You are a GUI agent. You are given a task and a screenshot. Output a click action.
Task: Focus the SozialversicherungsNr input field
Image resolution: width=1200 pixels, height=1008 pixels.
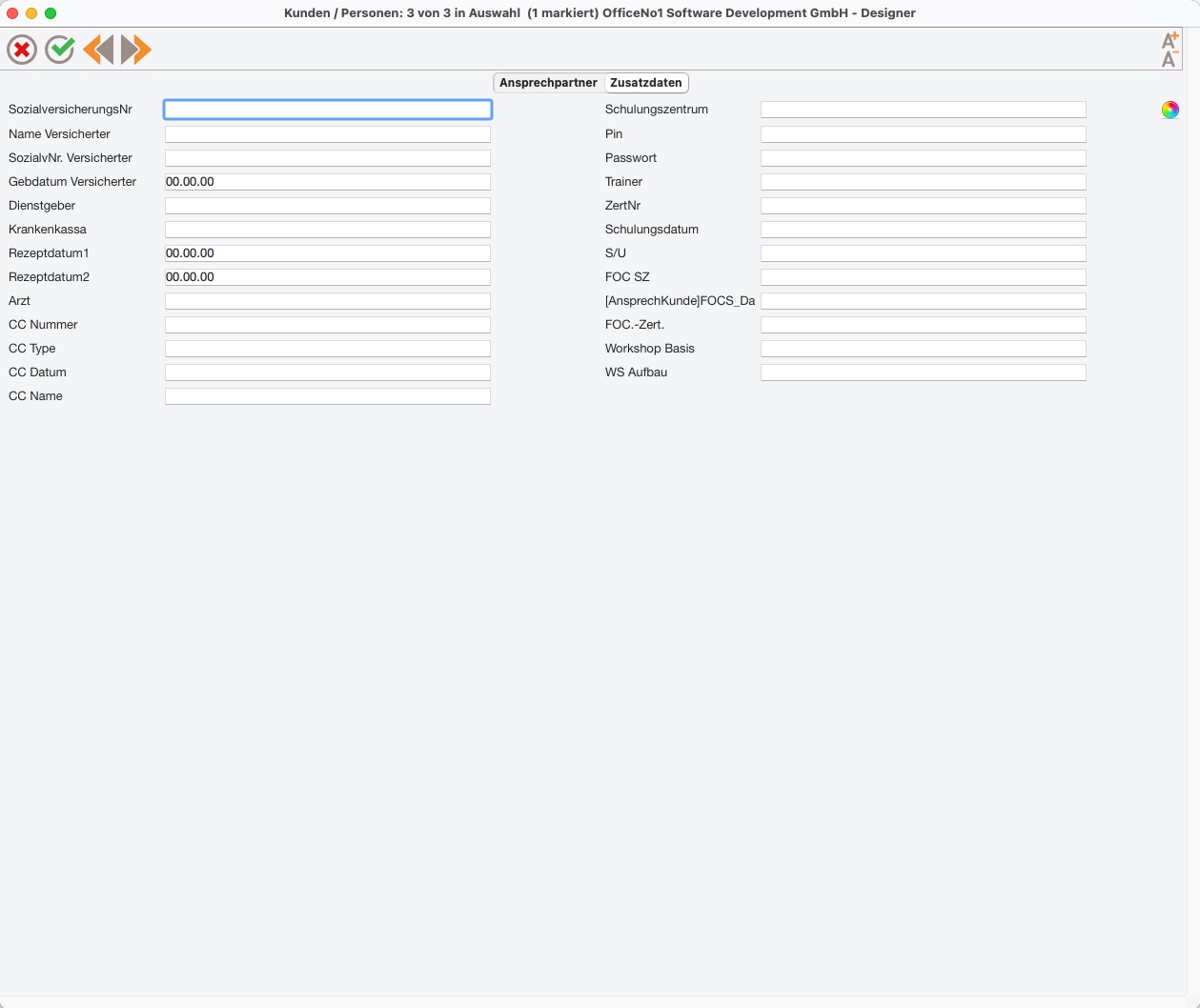(x=328, y=110)
